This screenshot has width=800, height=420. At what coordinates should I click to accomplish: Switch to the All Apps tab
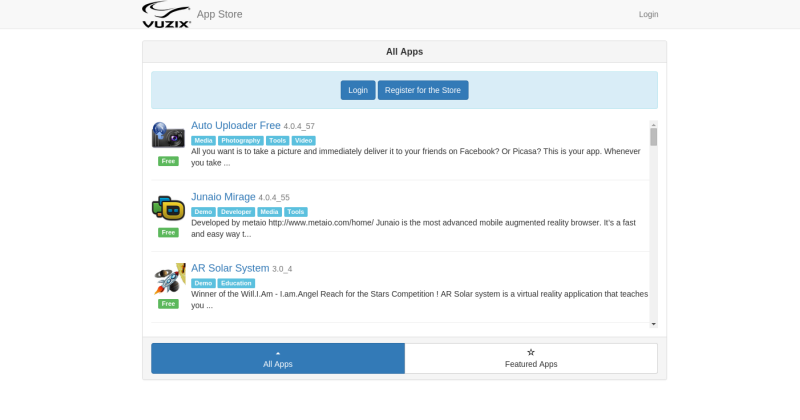[278, 358]
